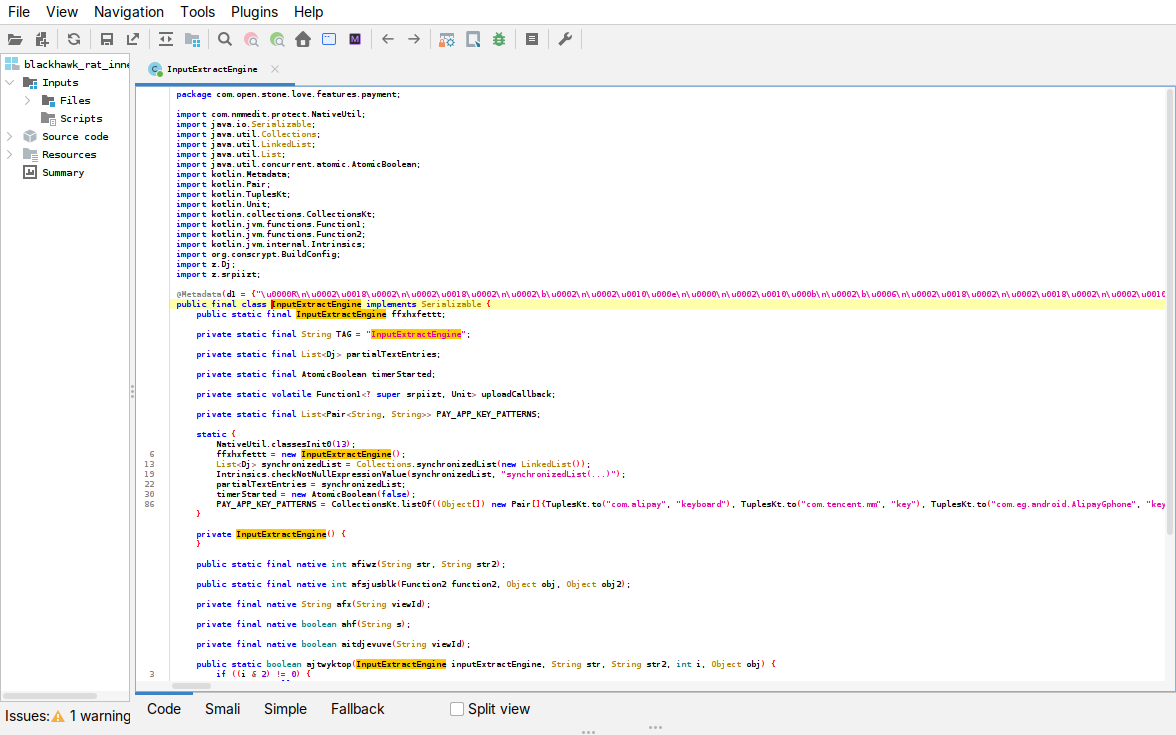Screen dimensions: 1176x735
Task: Click the Quark engine icon
Action: pos(473,40)
